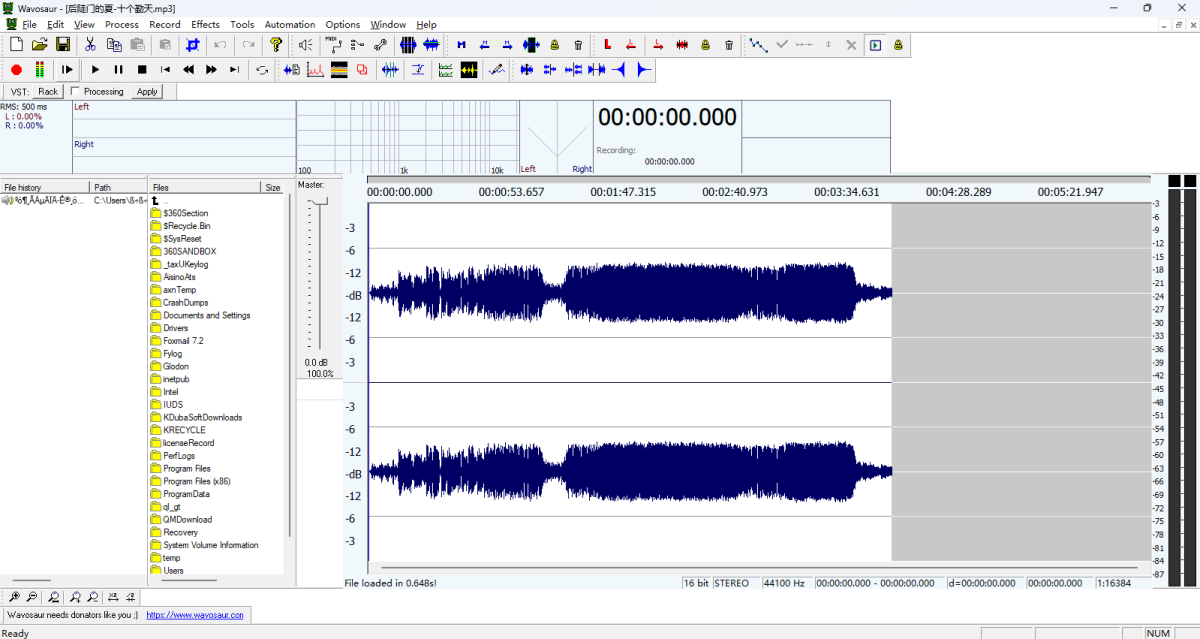Toggle the input level meter button
The height and width of the screenshot is (639, 1200).
click(40, 70)
